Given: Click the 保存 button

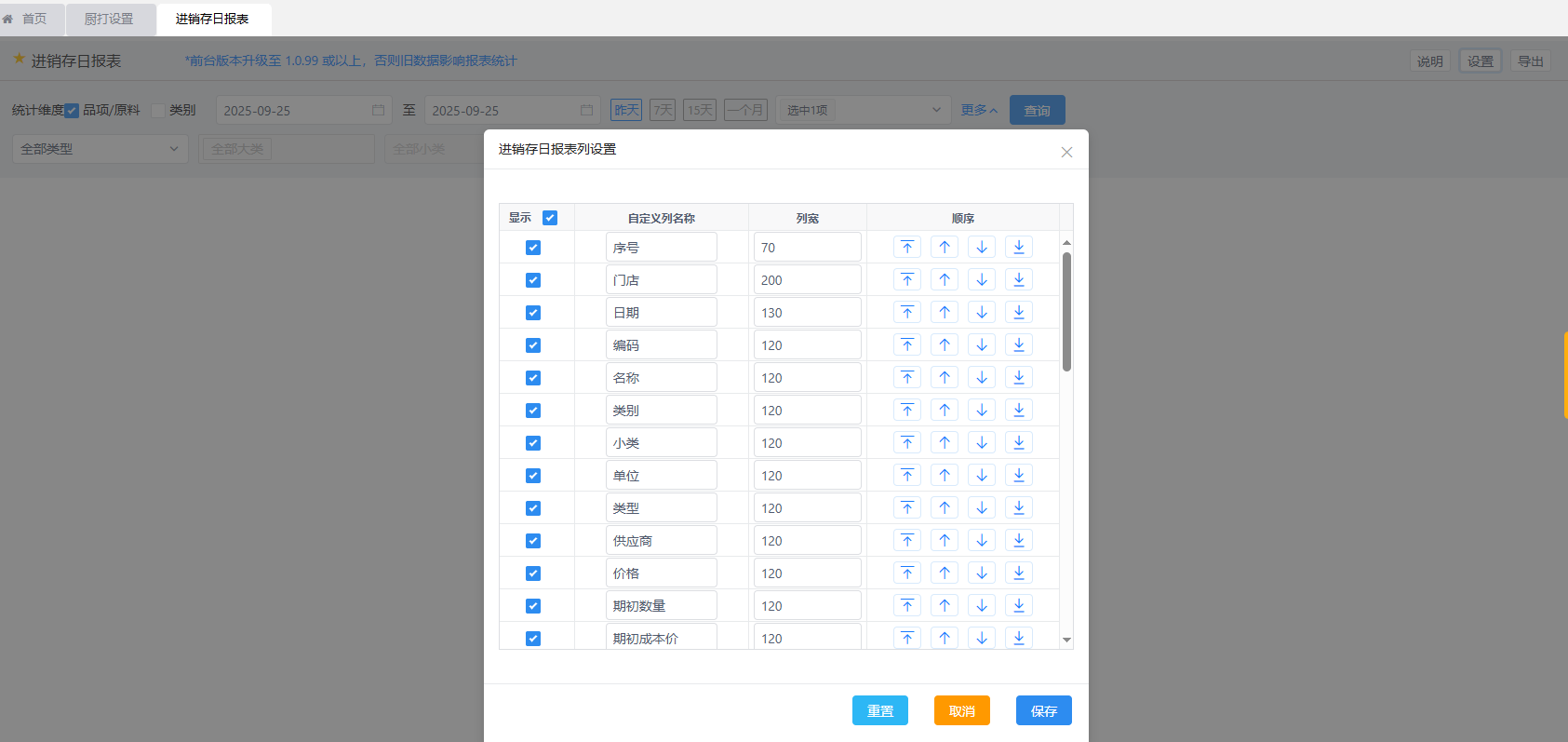Looking at the screenshot, I should [x=1043, y=710].
